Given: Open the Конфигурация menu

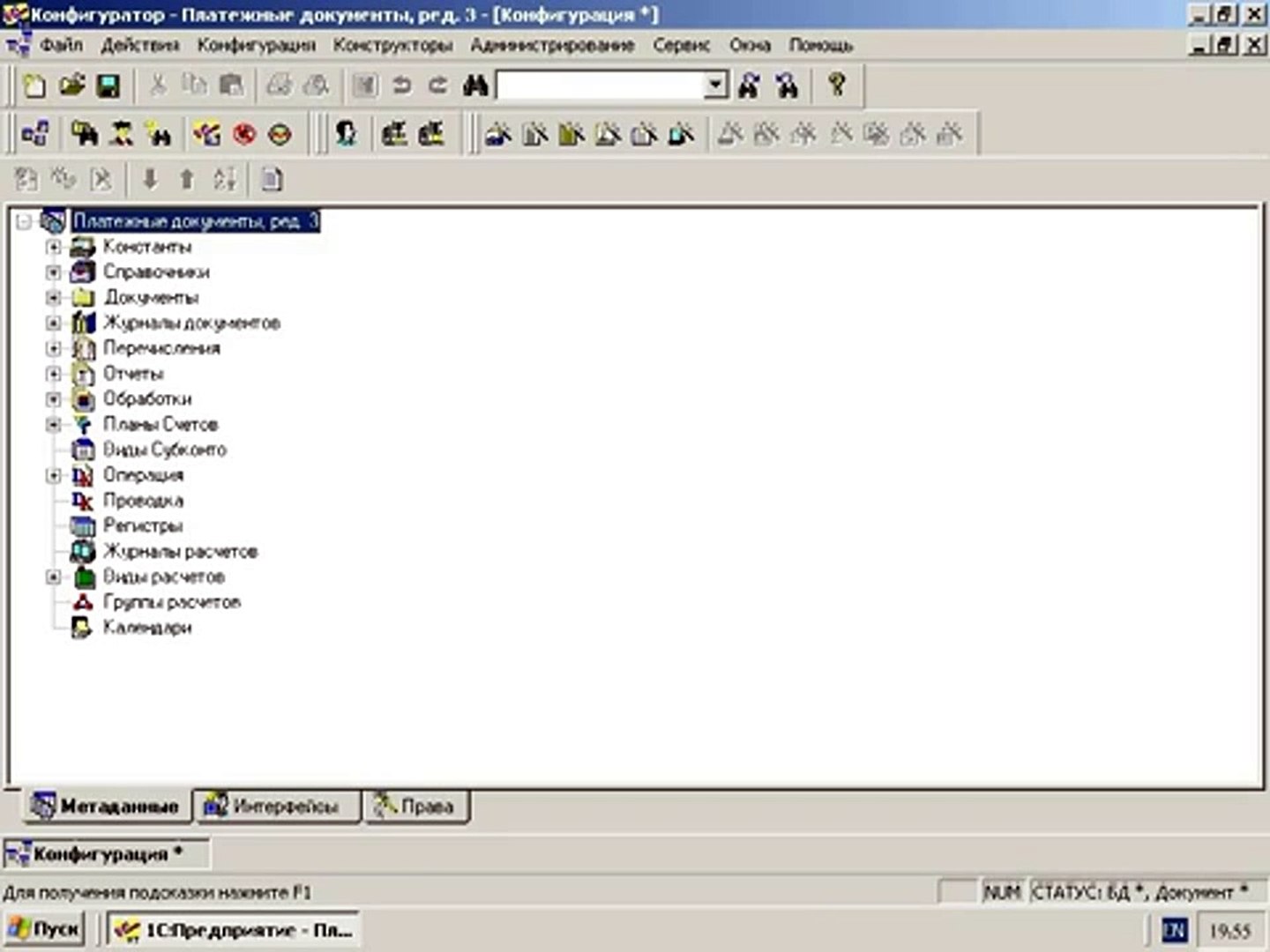Looking at the screenshot, I should pos(257,45).
